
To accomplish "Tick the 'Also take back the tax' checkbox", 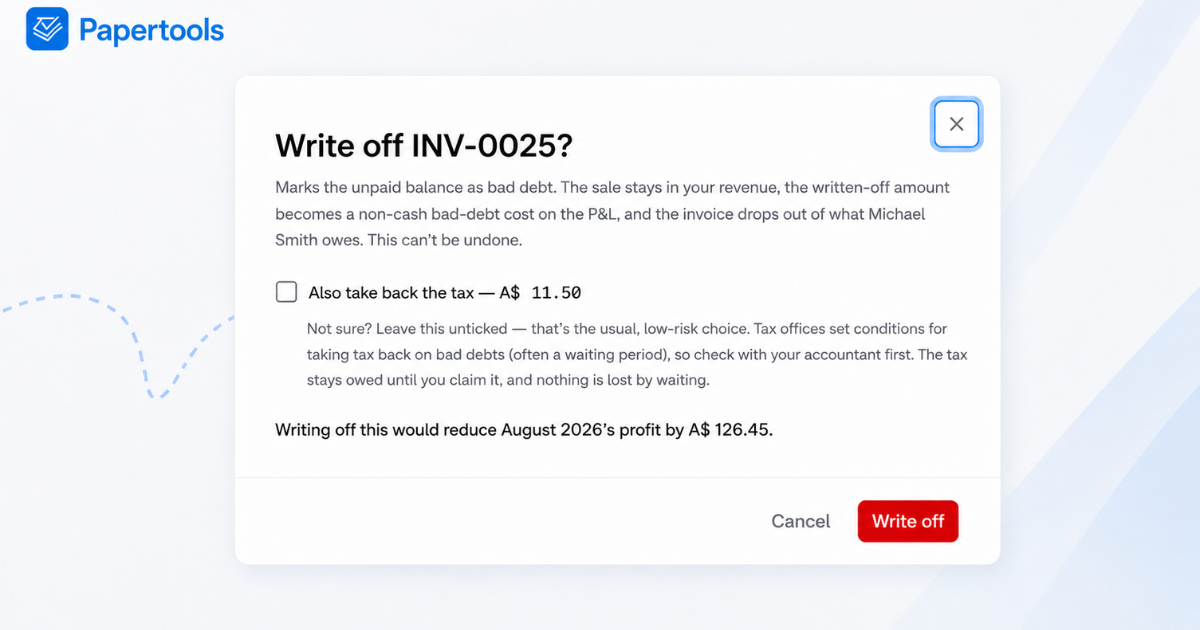I will (287, 292).
